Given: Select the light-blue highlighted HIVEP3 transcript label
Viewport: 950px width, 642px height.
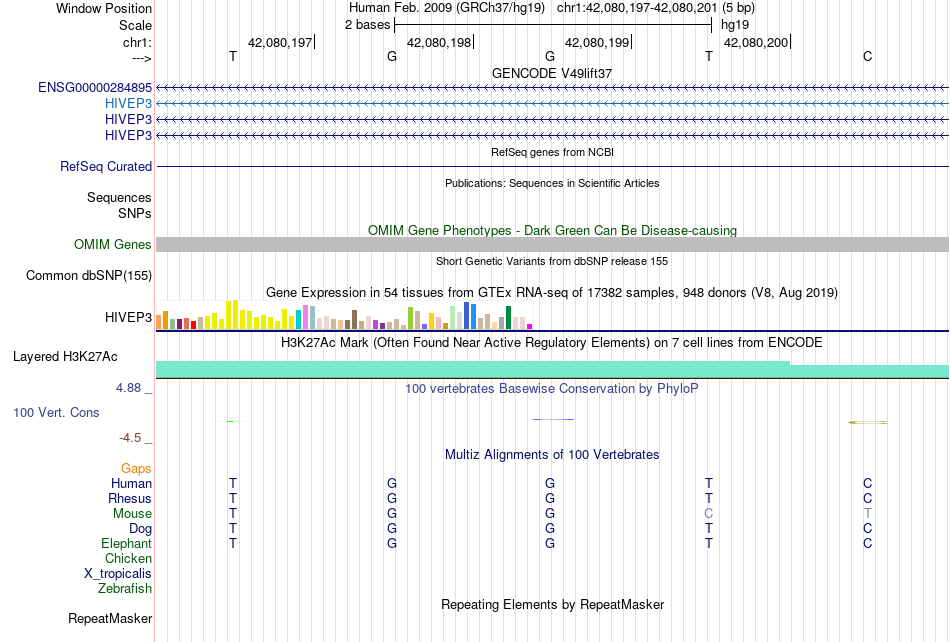Looking at the screenshot, I should (128, 104).
